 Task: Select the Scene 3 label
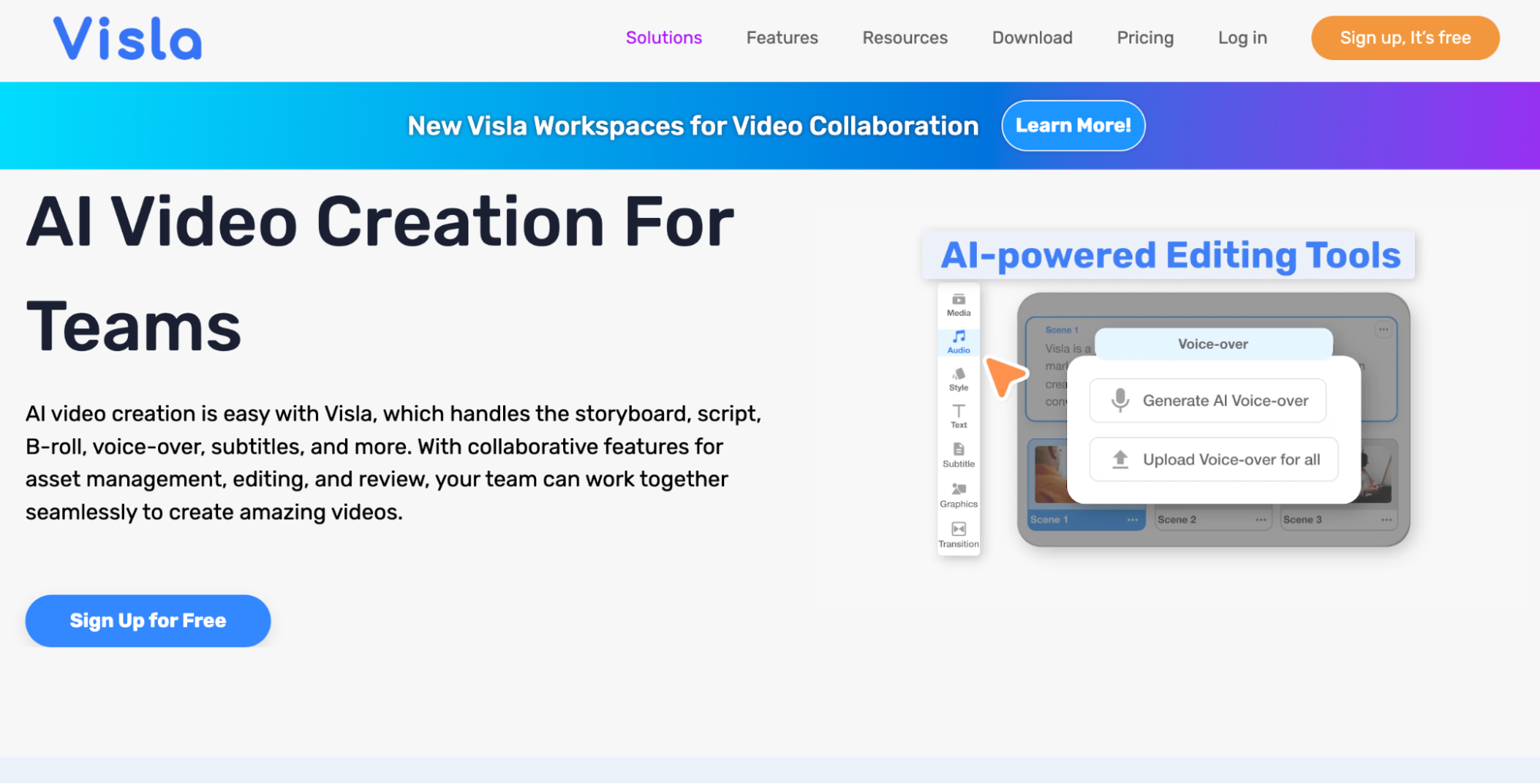(x=1302, y=520)
